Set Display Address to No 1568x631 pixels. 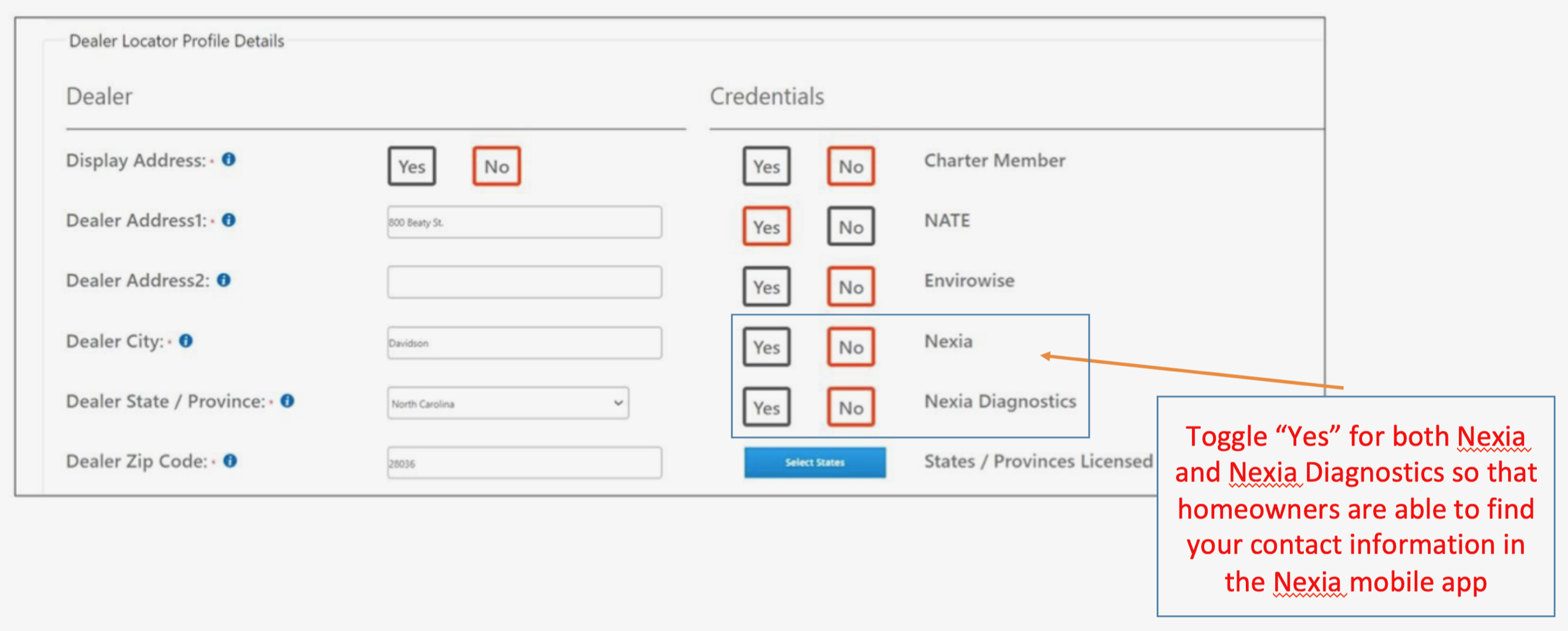(x=496, y=166)
